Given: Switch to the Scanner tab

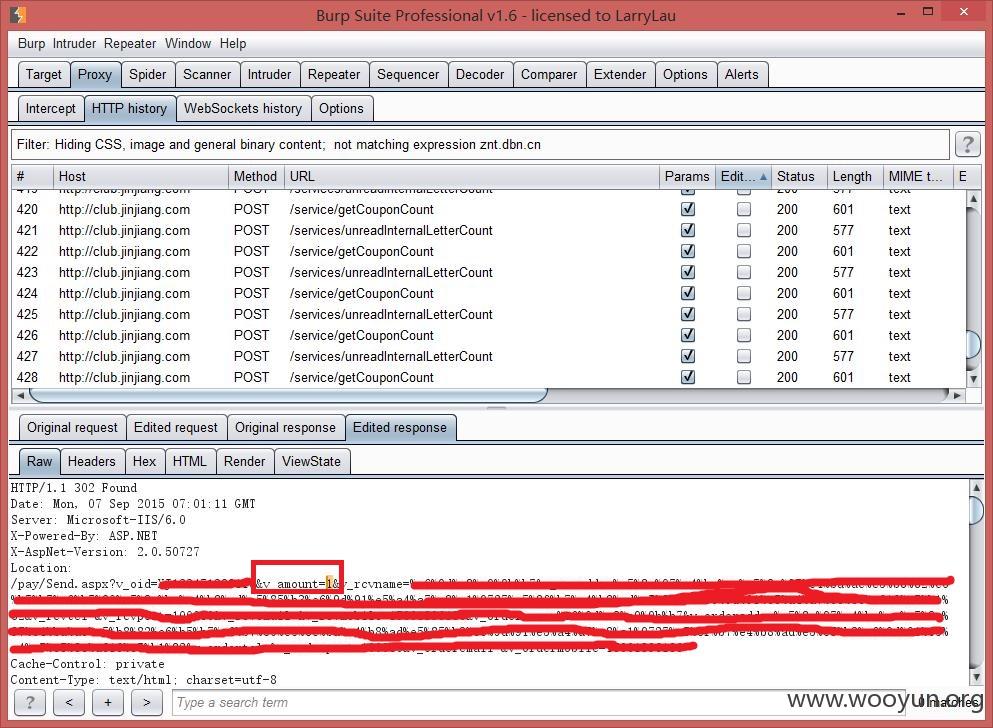Looking at the screenshot, I should 207,75.
